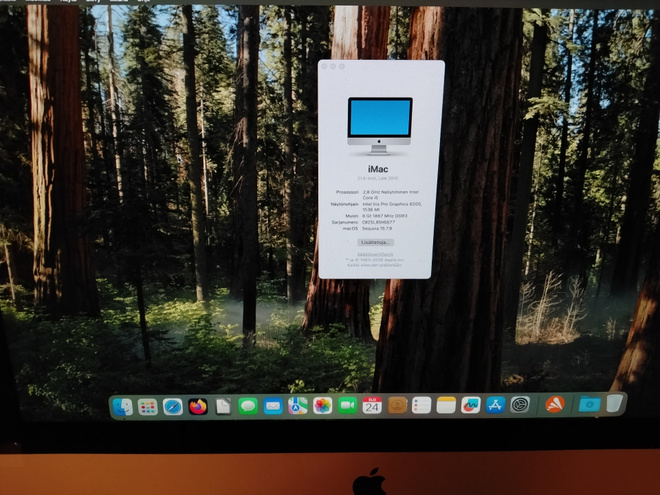This screenshot has height=495, width=660.
Task: Open the Messages app icon
Action: [x=248, y=407]
